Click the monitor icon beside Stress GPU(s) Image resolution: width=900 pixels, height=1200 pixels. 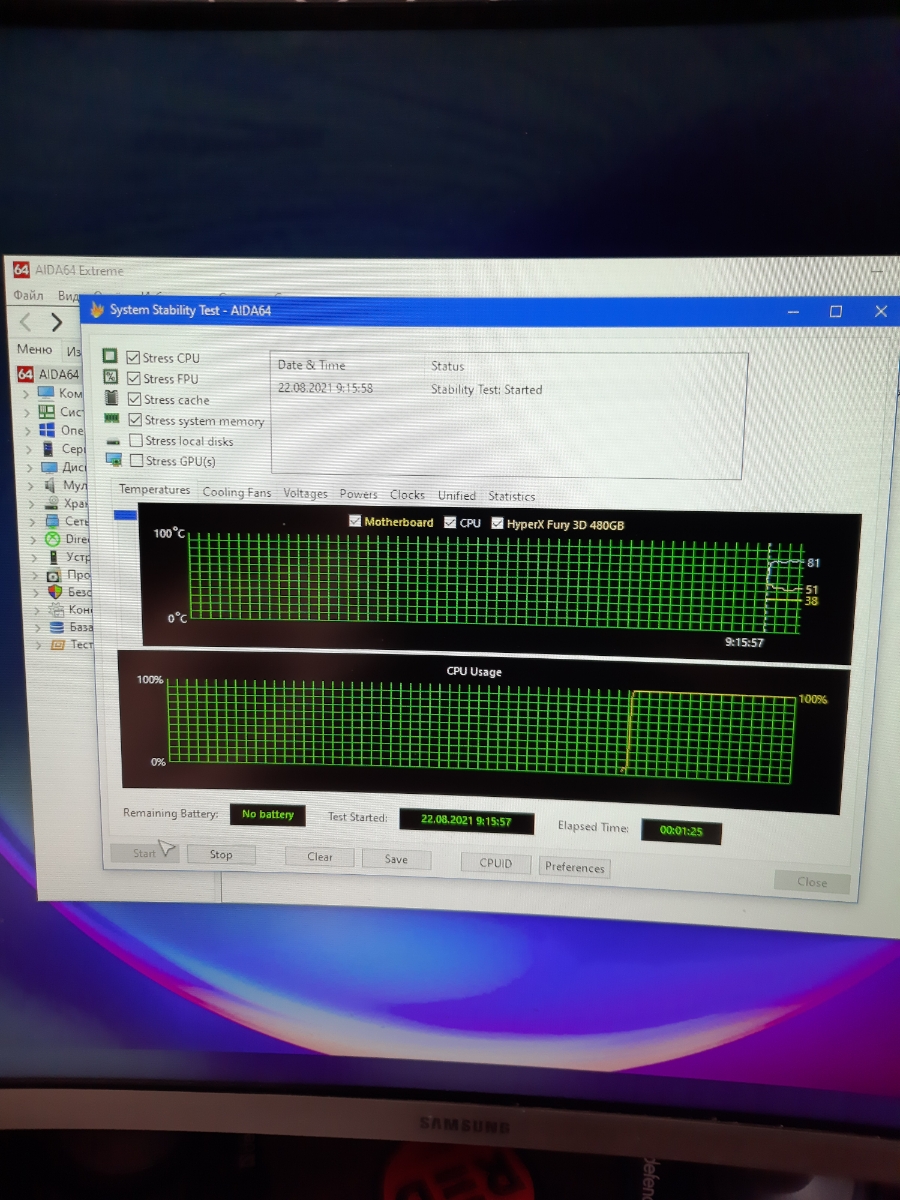tap(114, 460)
